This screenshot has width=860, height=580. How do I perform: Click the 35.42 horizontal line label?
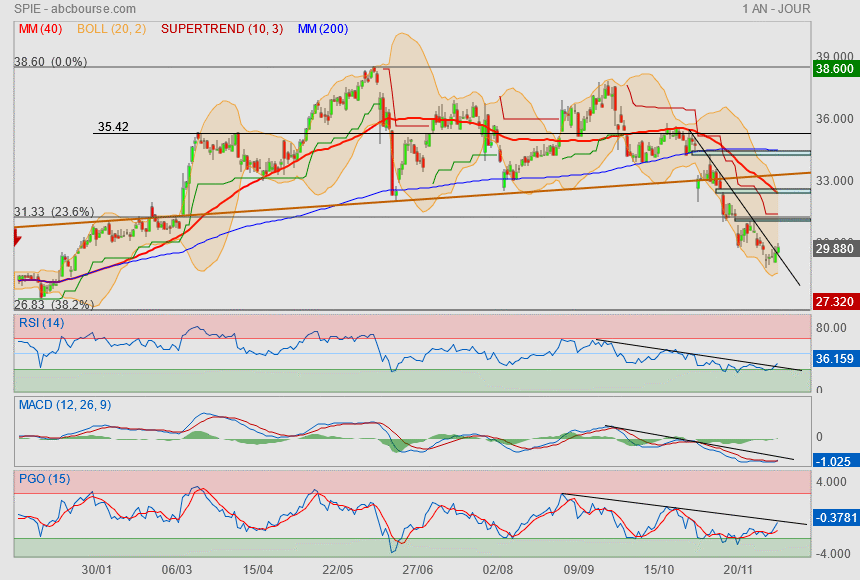click(113, 127)
